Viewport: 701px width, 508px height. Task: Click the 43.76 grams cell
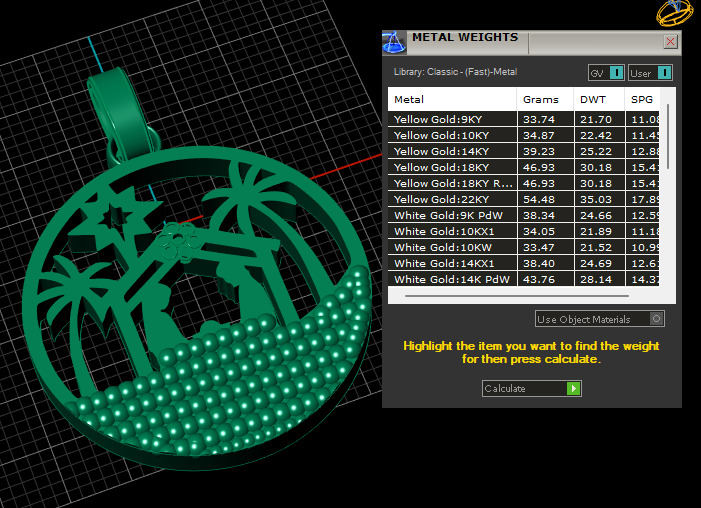click(545, 279)
